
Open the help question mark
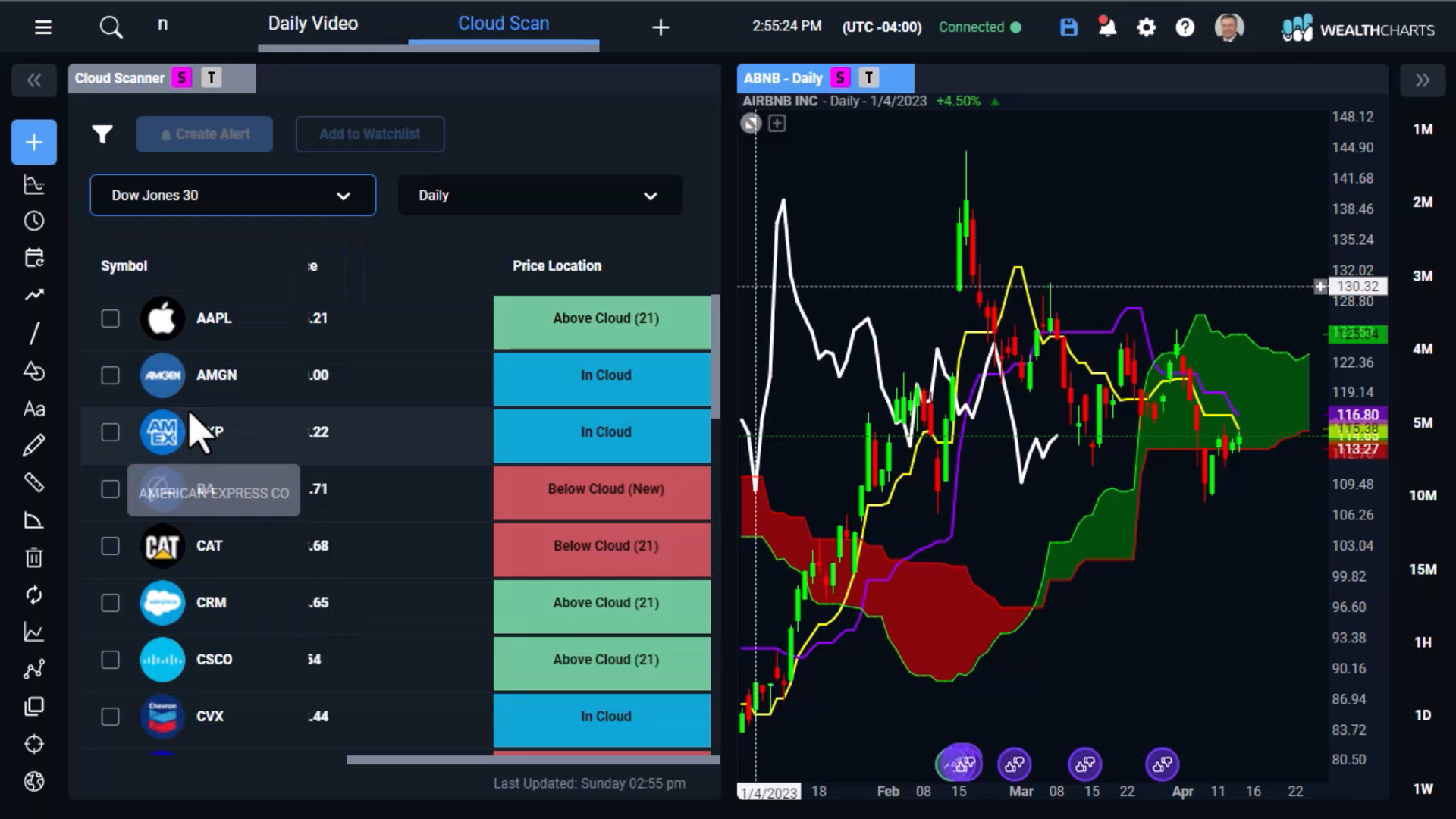coord(1185,28)
